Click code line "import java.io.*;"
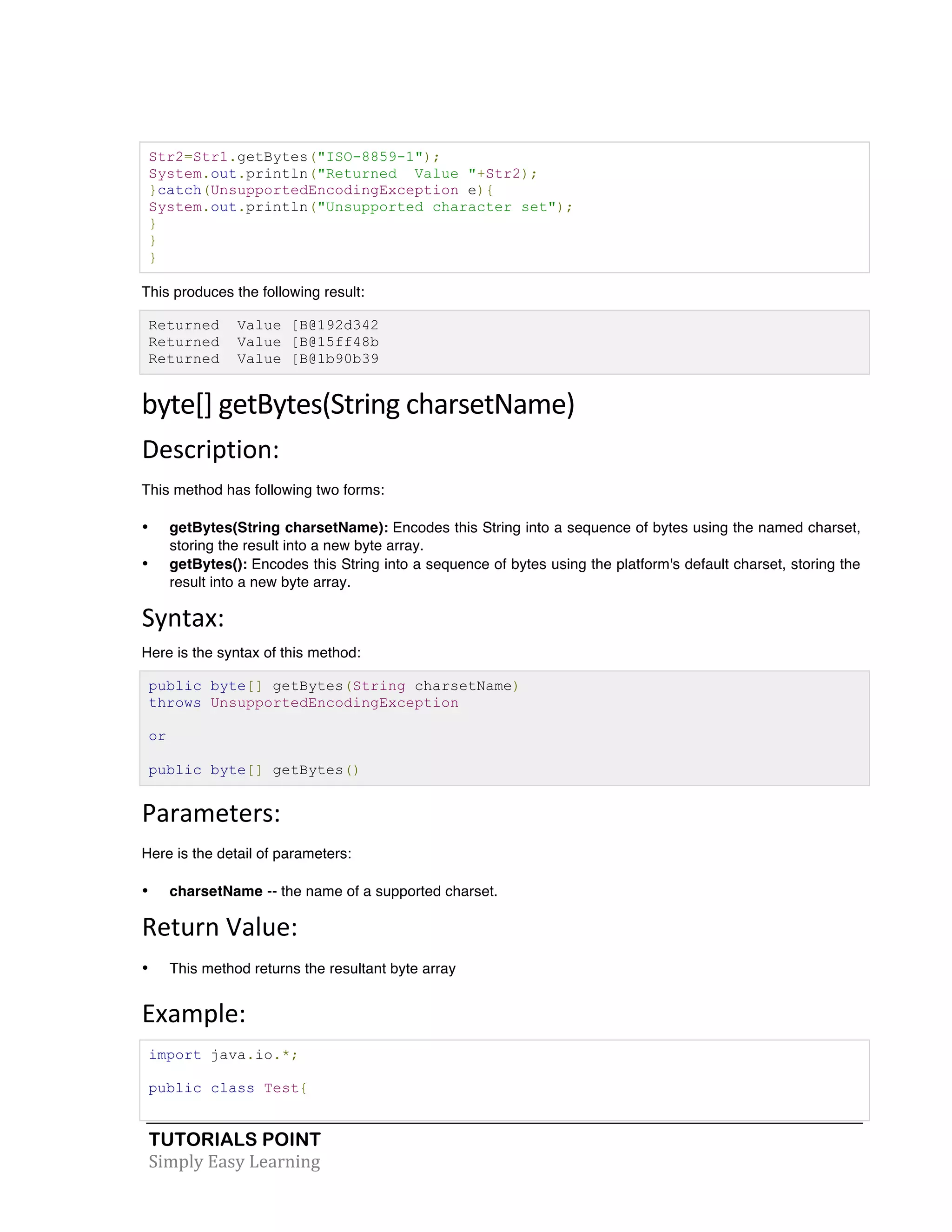952x1232 pixels. tap(223, 1055)
